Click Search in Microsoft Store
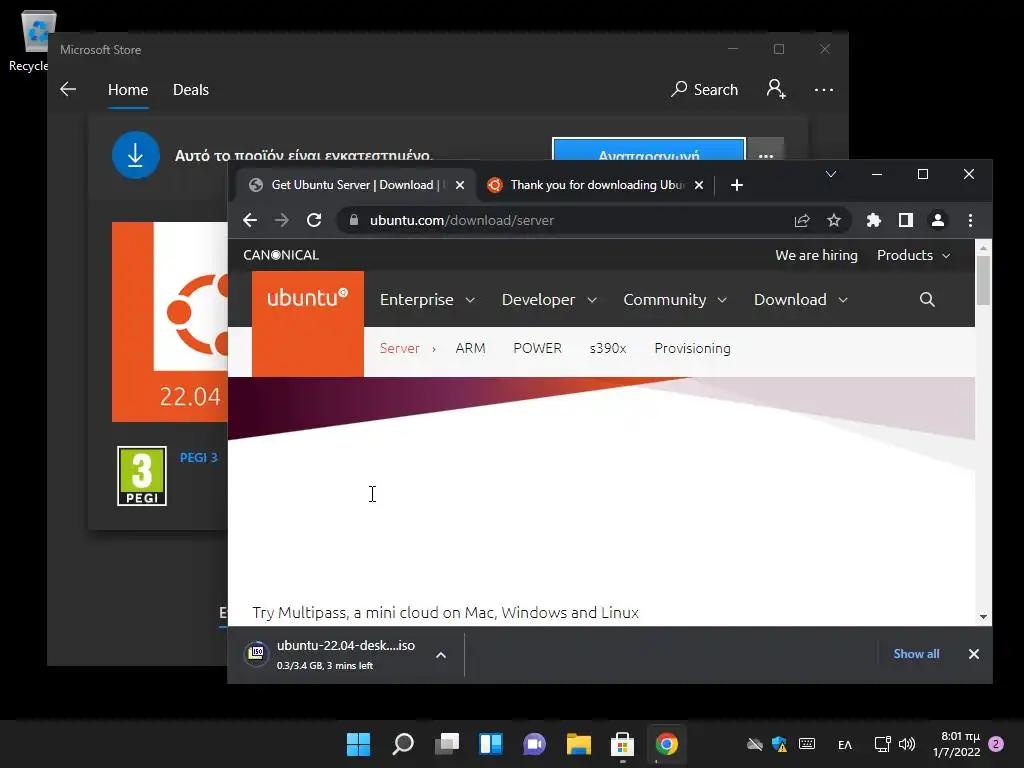Image resolution: width=1024 pixels, height=768 pixels. click(704, 89)
